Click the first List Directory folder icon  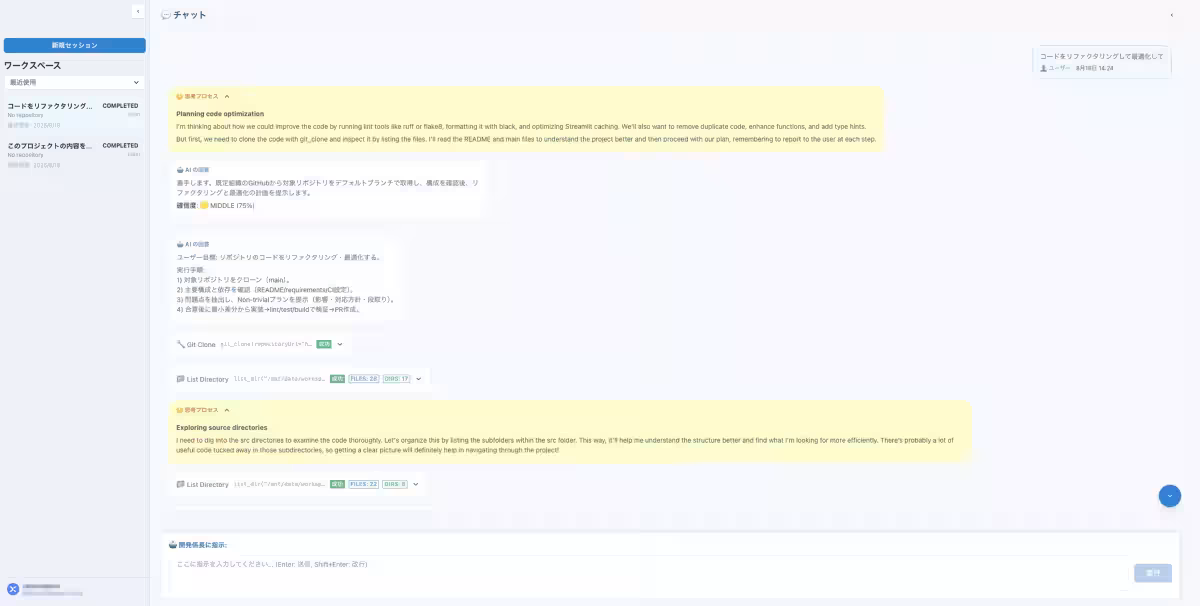pyautogui.click(x=180, y=379)
